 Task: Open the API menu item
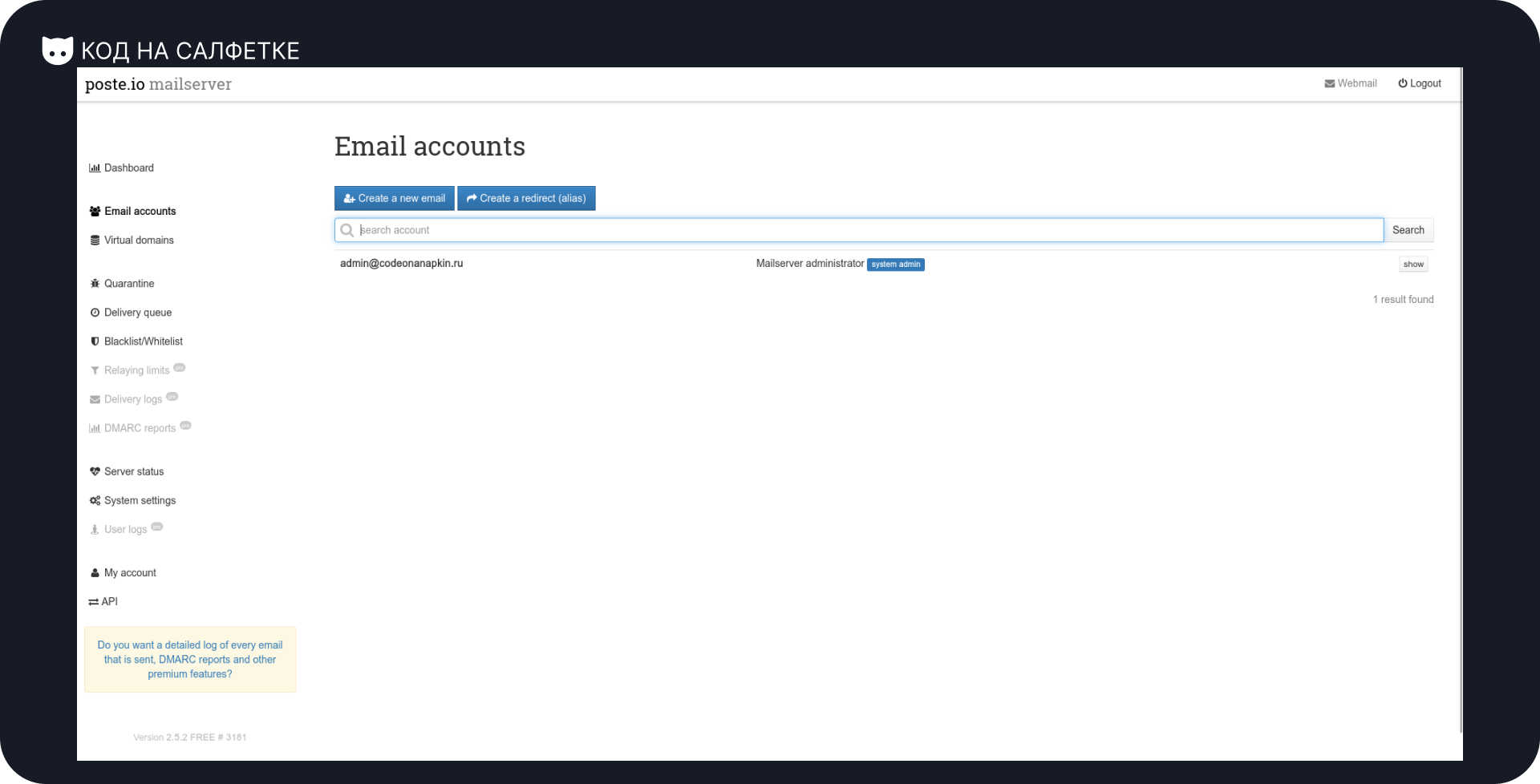tap(103, 602)
